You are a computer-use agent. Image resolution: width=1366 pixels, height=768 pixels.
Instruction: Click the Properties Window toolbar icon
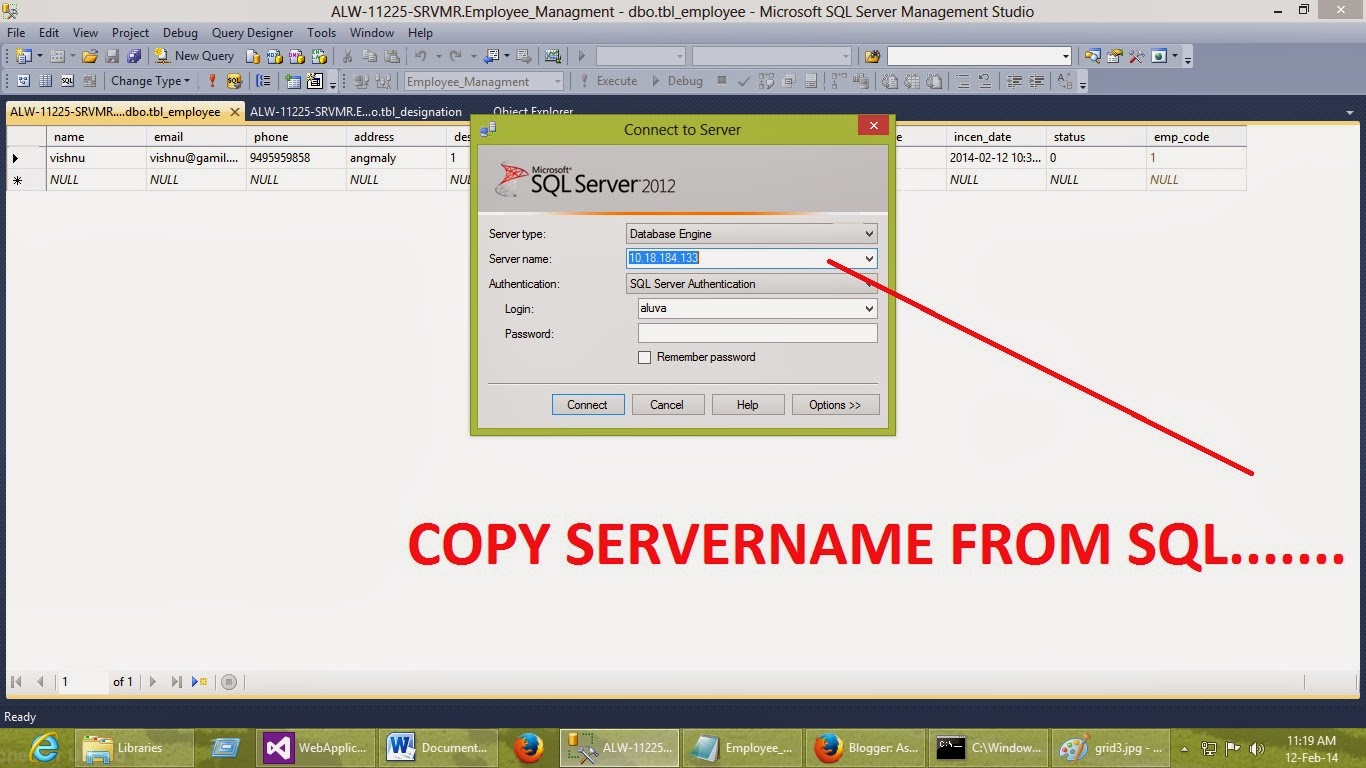click(1114, 56)
